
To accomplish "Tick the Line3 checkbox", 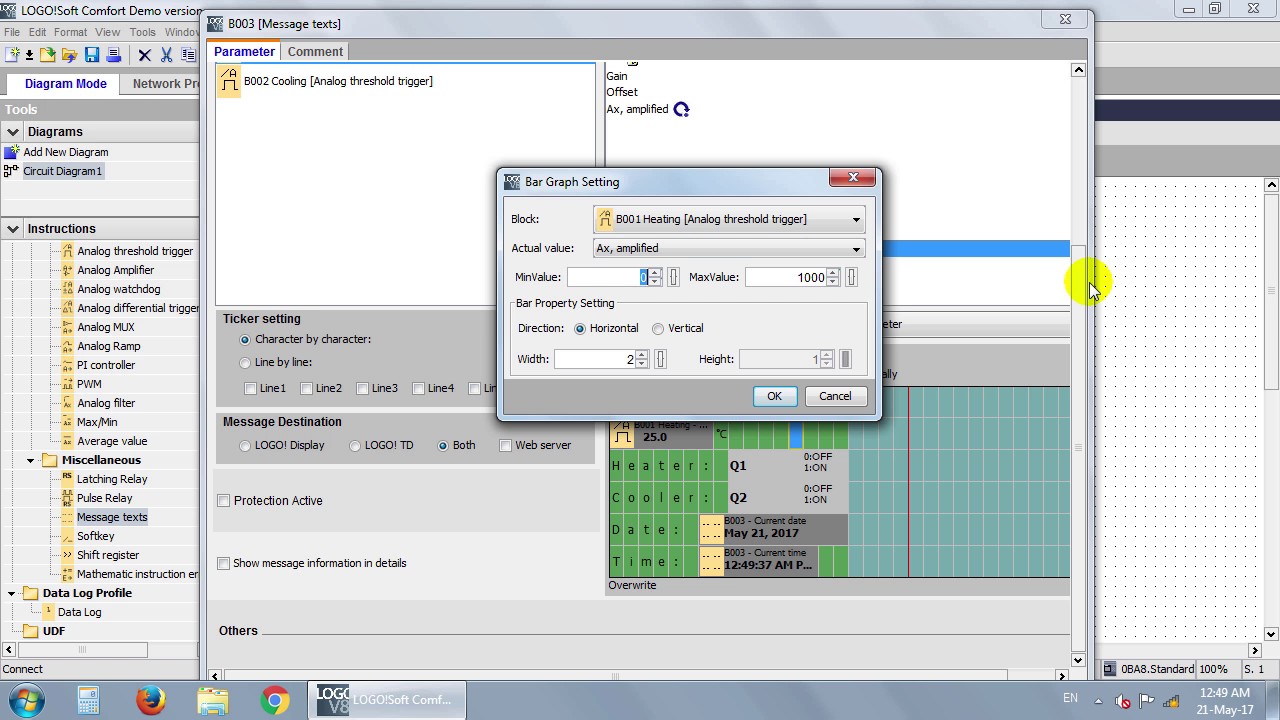I will tap(363, 388).
